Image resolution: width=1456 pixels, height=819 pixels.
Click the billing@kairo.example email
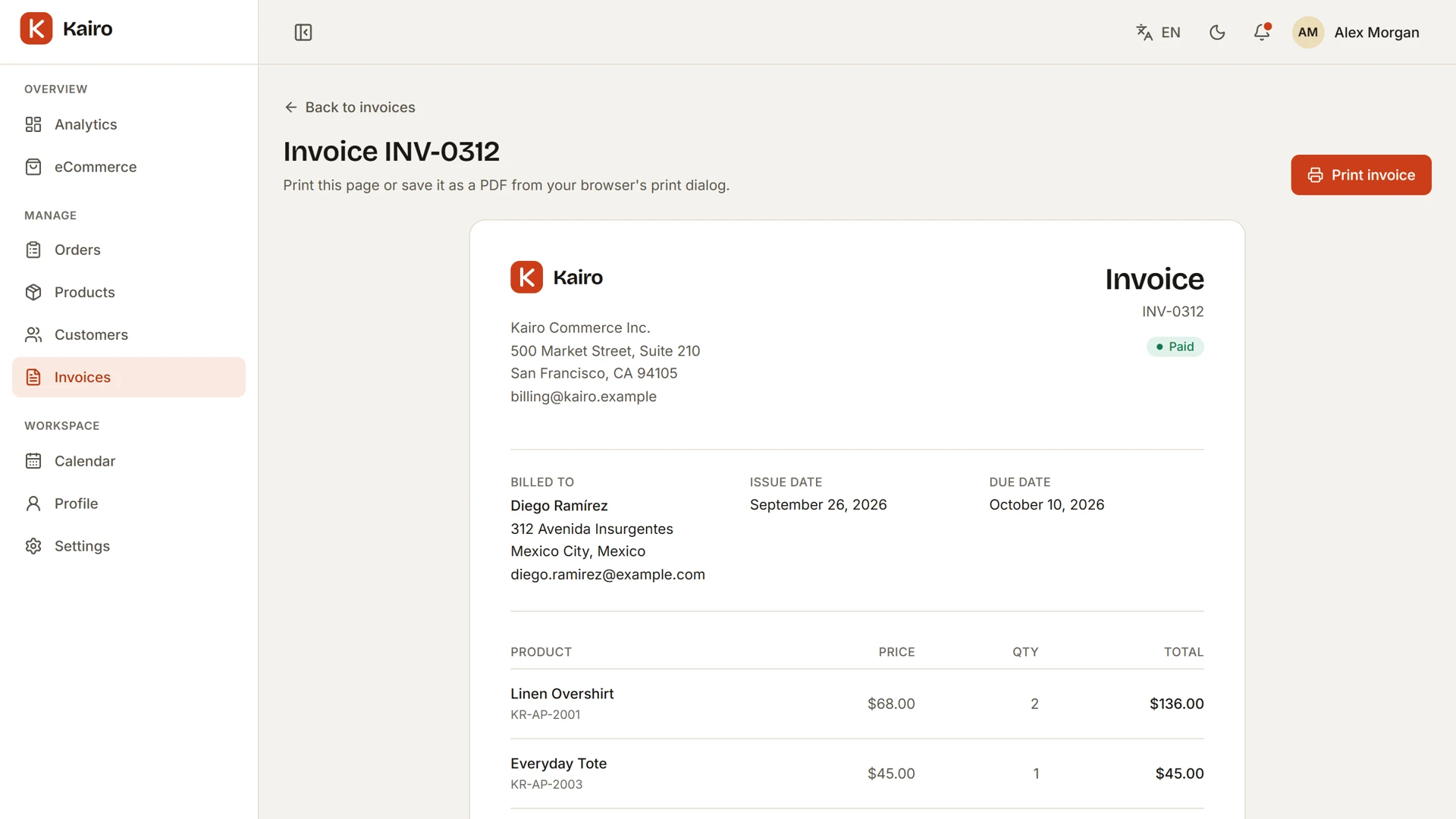coord(583,397)
